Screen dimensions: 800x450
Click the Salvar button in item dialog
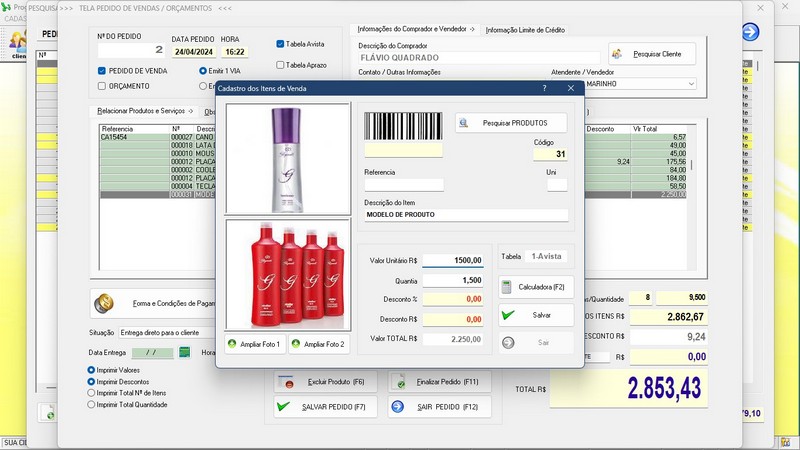(x=536, y=315)
